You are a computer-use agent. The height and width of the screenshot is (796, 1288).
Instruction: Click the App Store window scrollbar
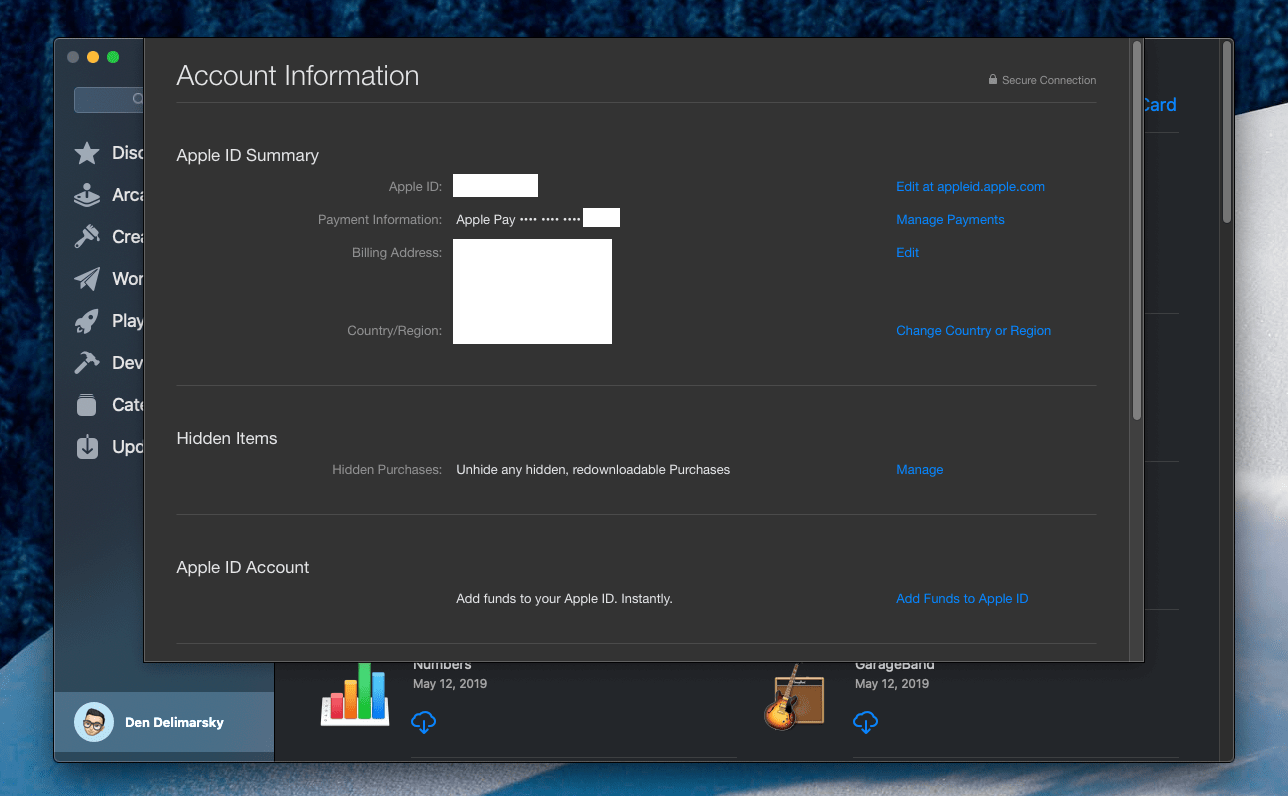pyautogui.click(x=1227, y=130)
